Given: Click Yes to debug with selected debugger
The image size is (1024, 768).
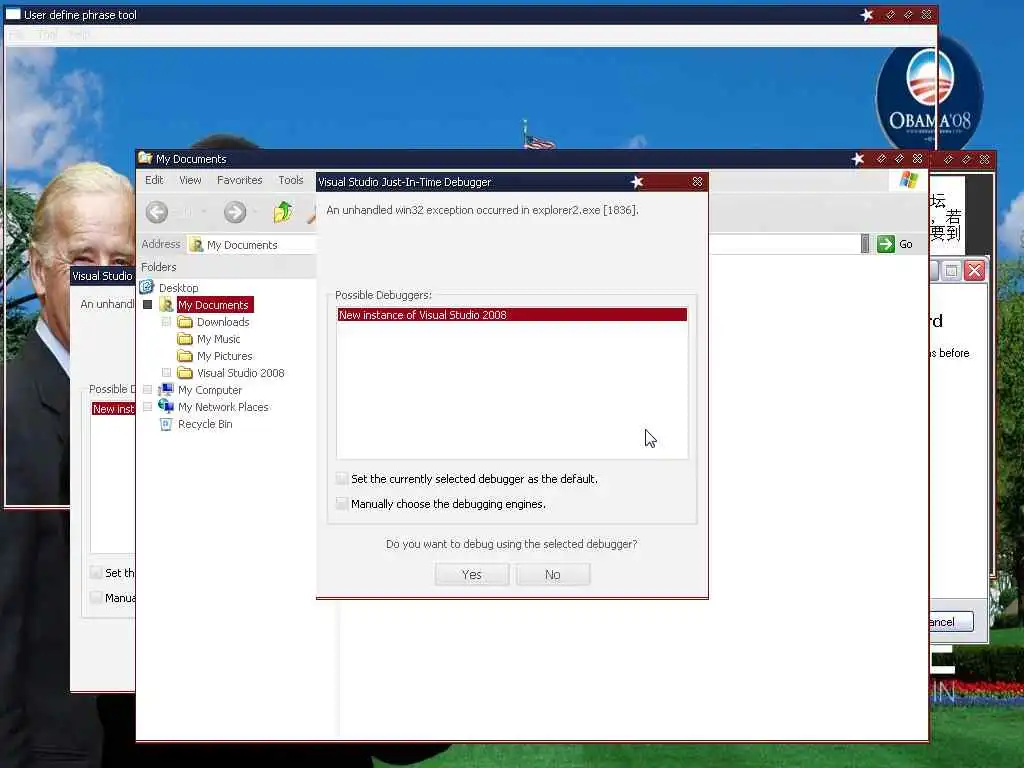Looking at the screenshot, I should coord(472,575).
